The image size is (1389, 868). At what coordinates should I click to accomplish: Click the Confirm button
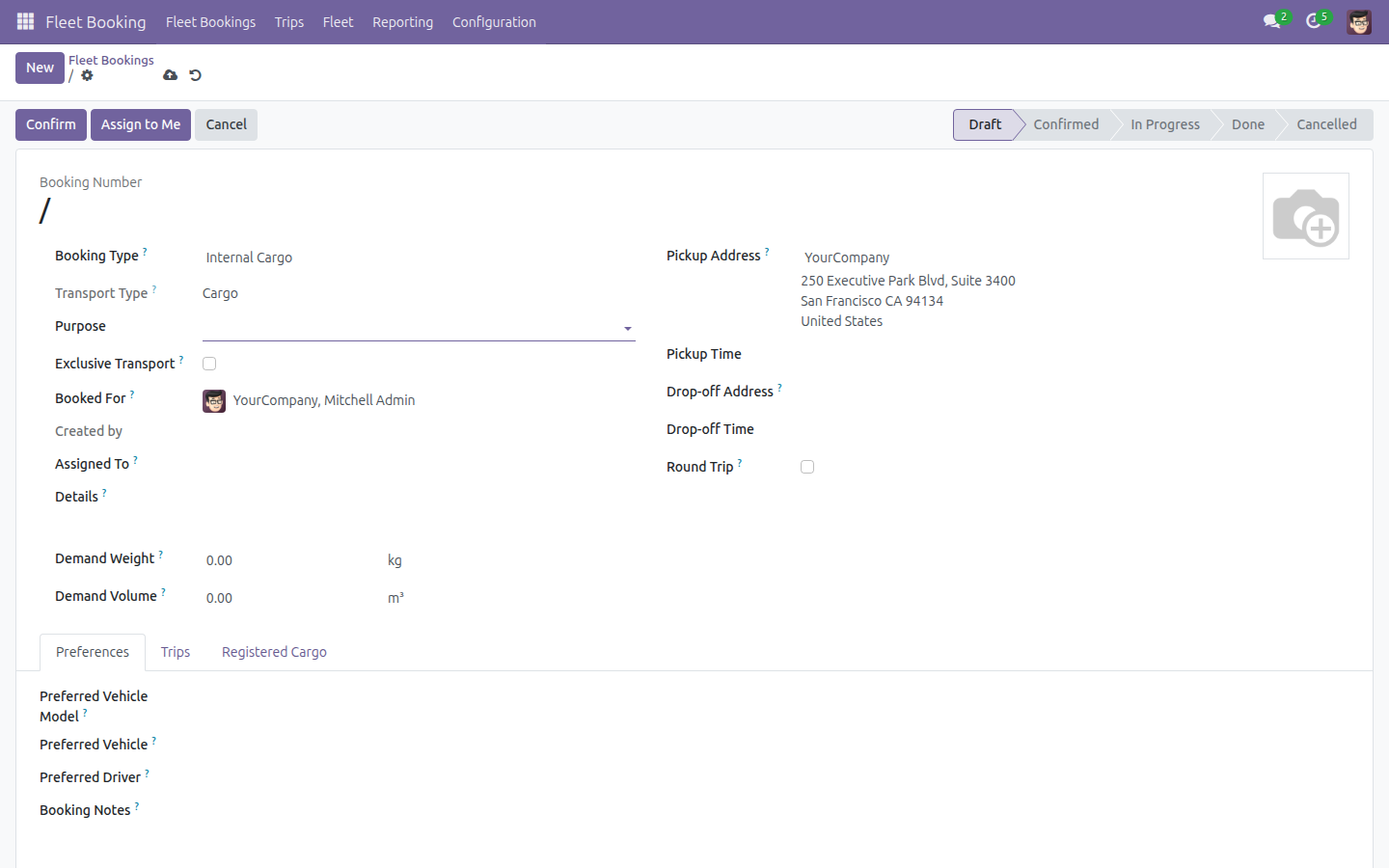(51, 124)
